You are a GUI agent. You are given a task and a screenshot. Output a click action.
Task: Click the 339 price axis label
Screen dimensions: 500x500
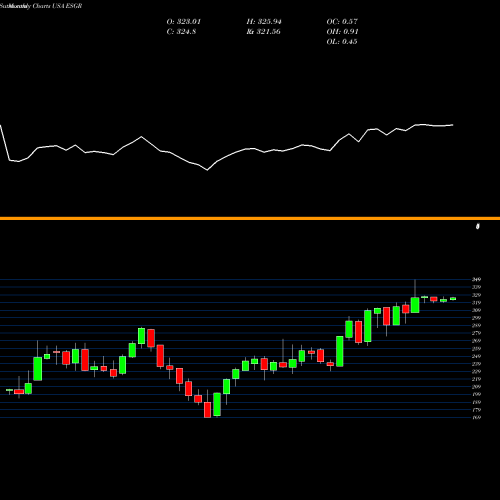[477, 287]
